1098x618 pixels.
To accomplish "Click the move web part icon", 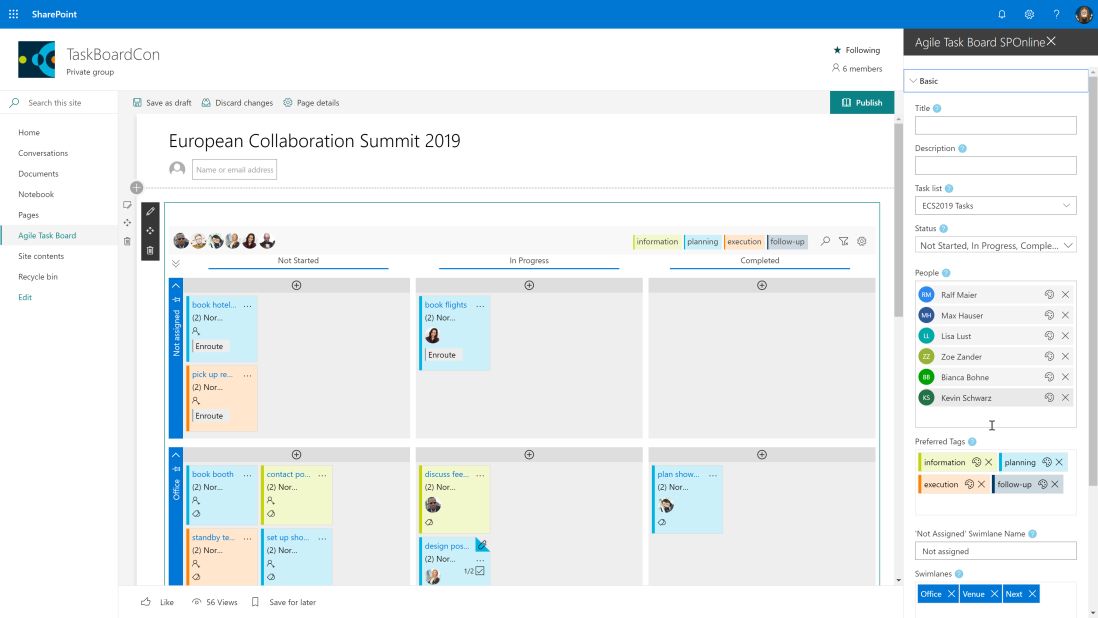I will pyautogui.click(x=151, y=230).
